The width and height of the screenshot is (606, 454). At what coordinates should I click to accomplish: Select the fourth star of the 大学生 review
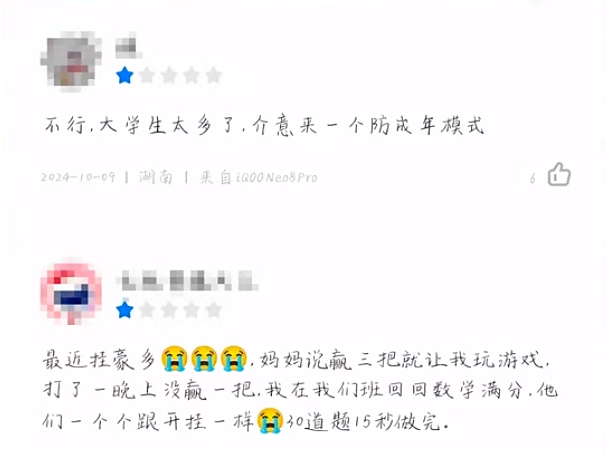tap(191, 75)
